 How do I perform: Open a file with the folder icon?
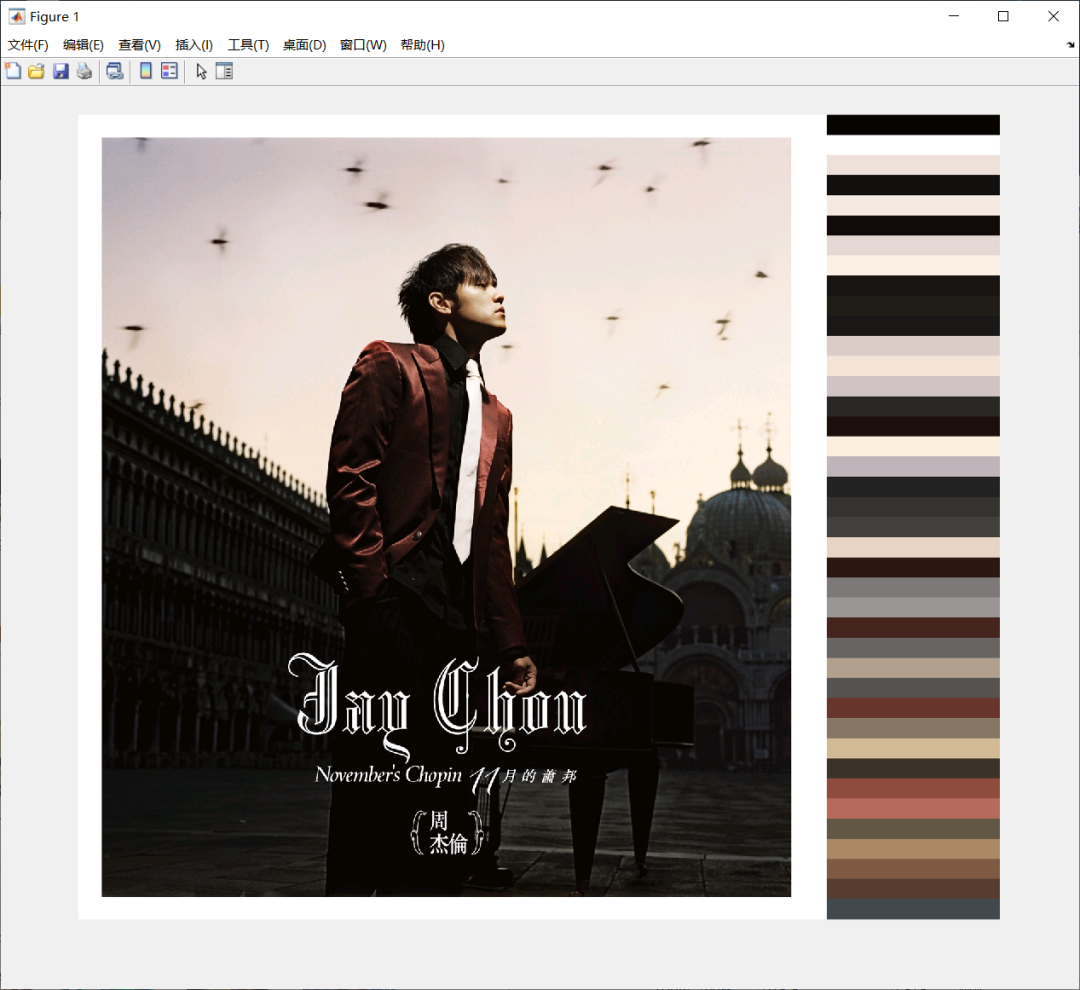click(37, 71)
